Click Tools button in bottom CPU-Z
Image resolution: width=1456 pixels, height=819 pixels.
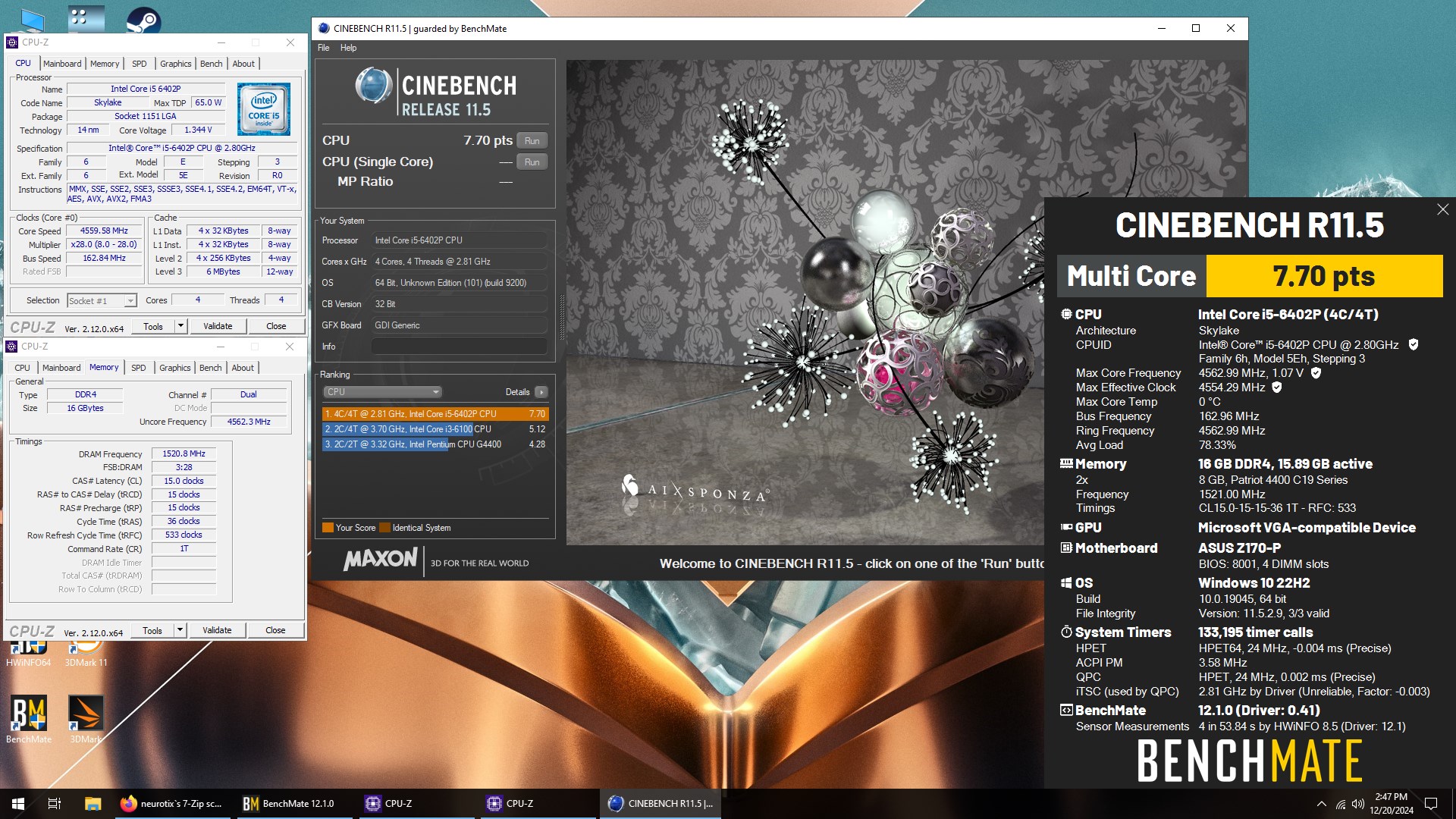pyautogui.click(x=152, y=630)
